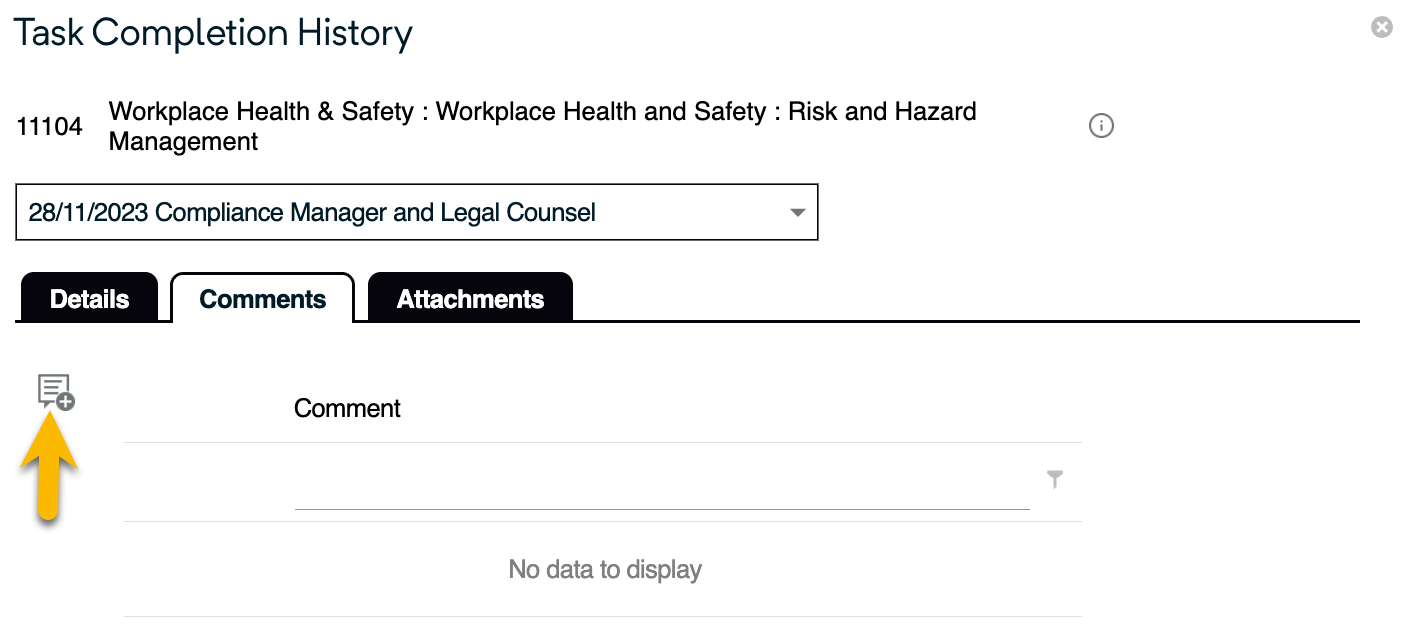Close the Task Completion History dialog
The image size is (1406, 642).
pyautogui.click(x=1382, y=28)
